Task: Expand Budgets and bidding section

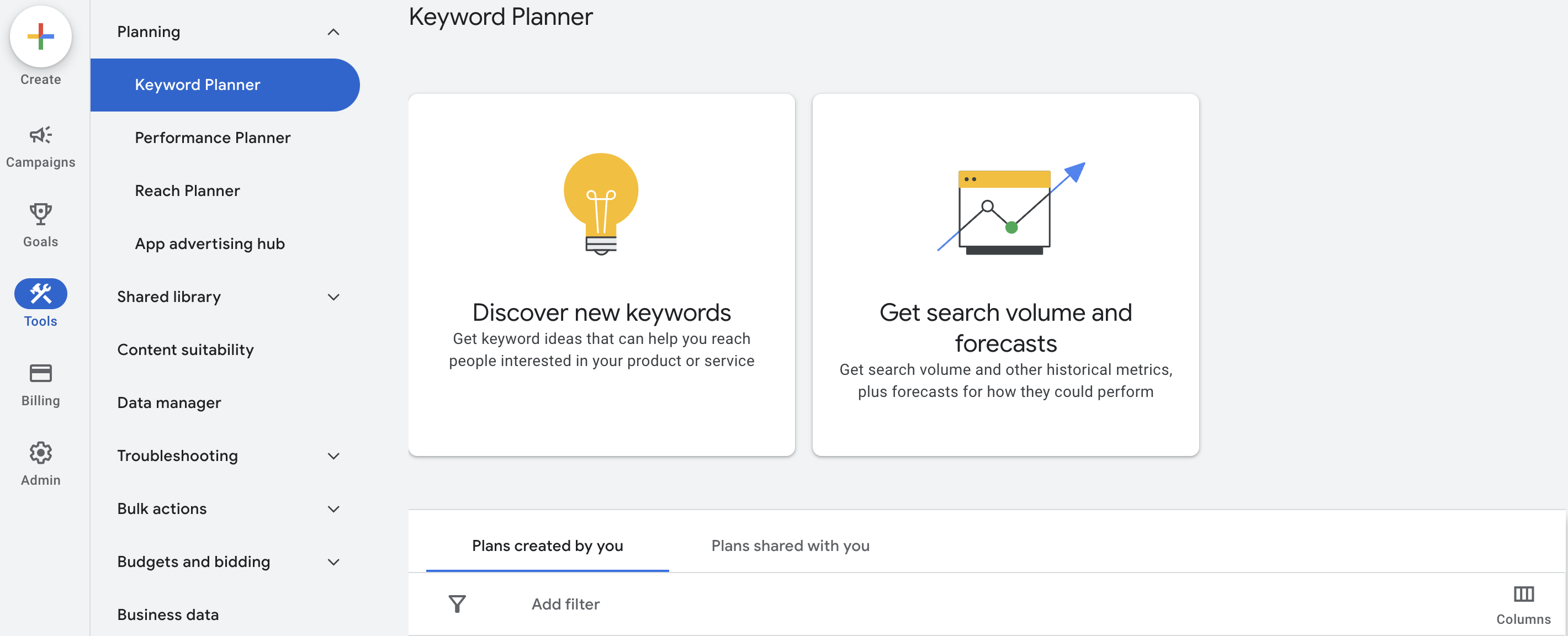Action: point(333,562)
